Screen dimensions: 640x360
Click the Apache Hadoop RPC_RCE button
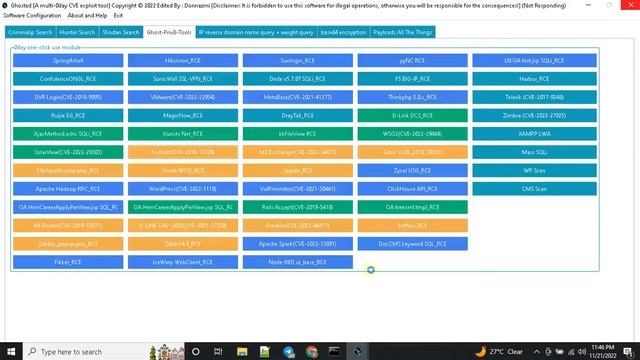click(x=68, y=189)
